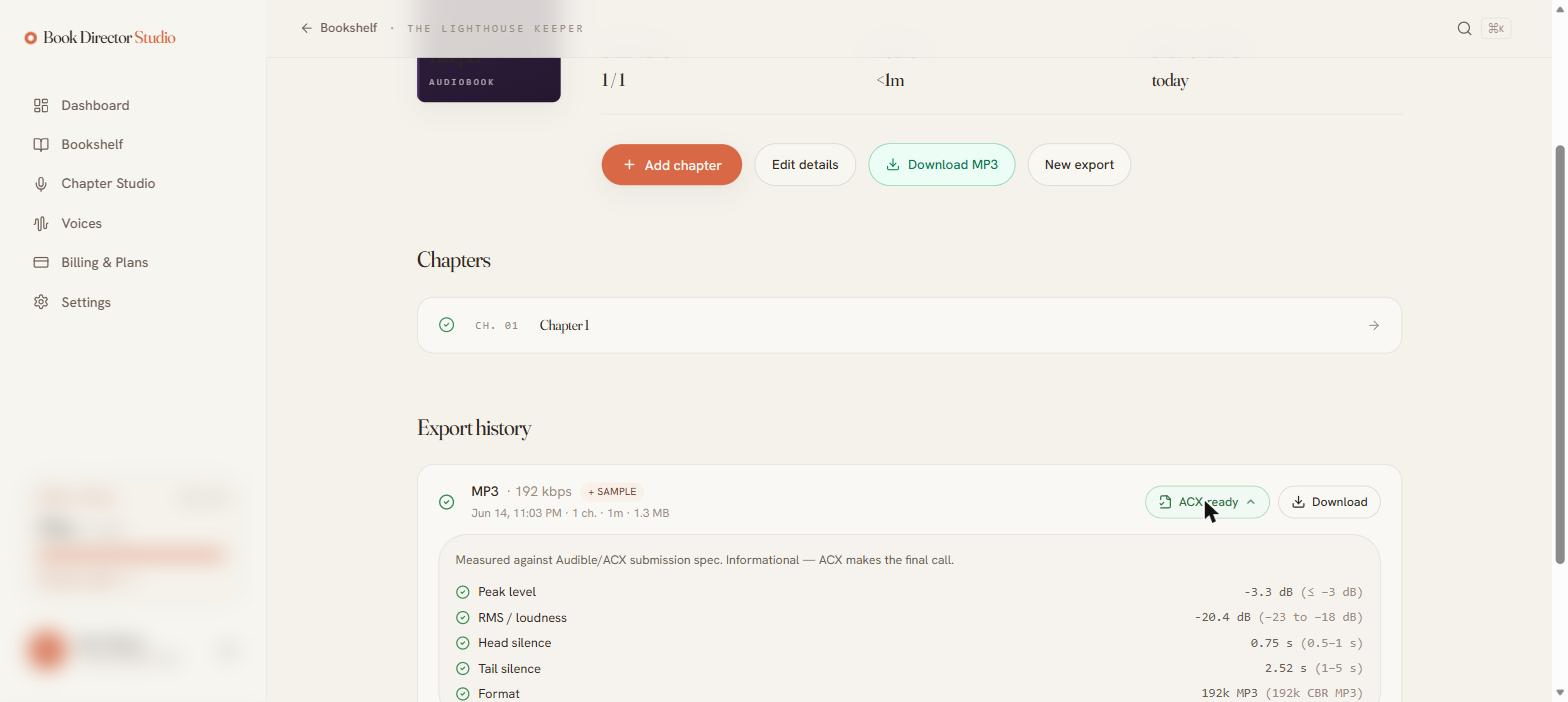The width and height of the screenshot is (1568, 702).
Task: Open the Chapter 1 row
Action: [909, 325]
